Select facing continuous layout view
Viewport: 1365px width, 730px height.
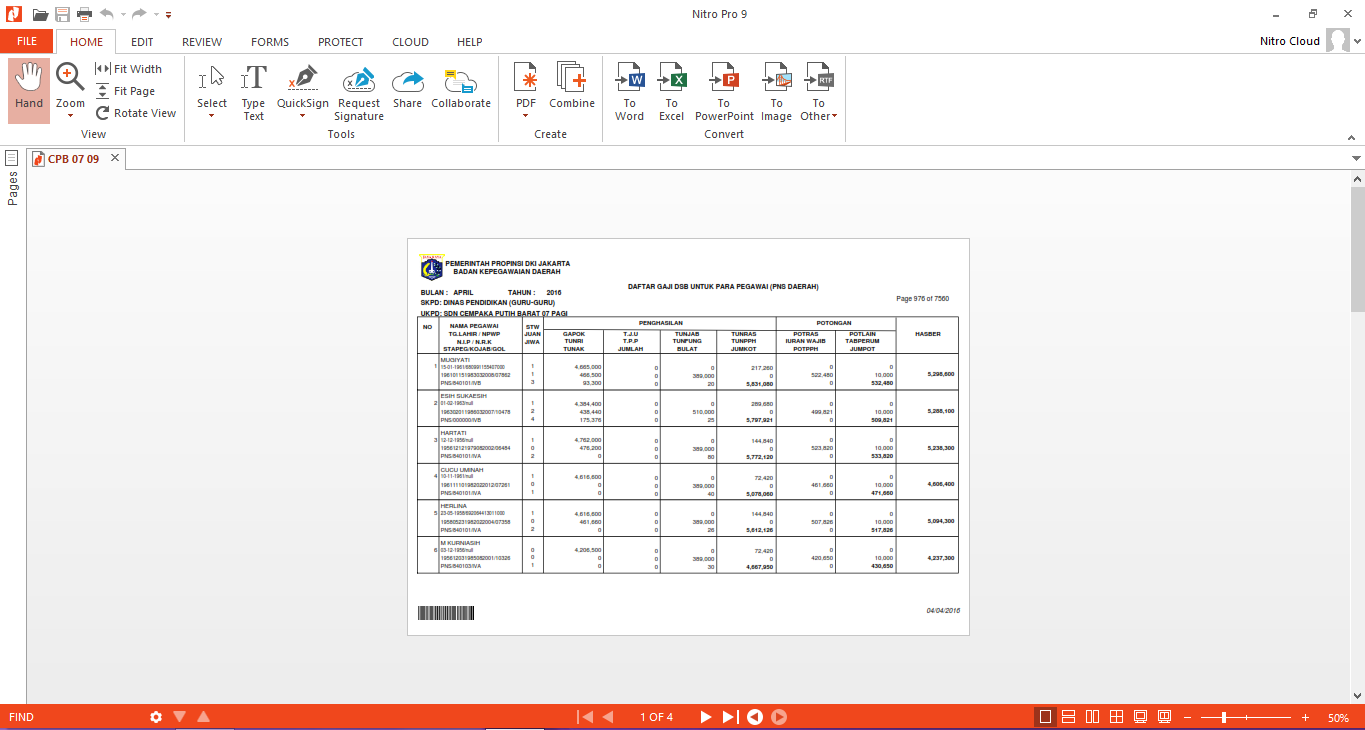1116,717
